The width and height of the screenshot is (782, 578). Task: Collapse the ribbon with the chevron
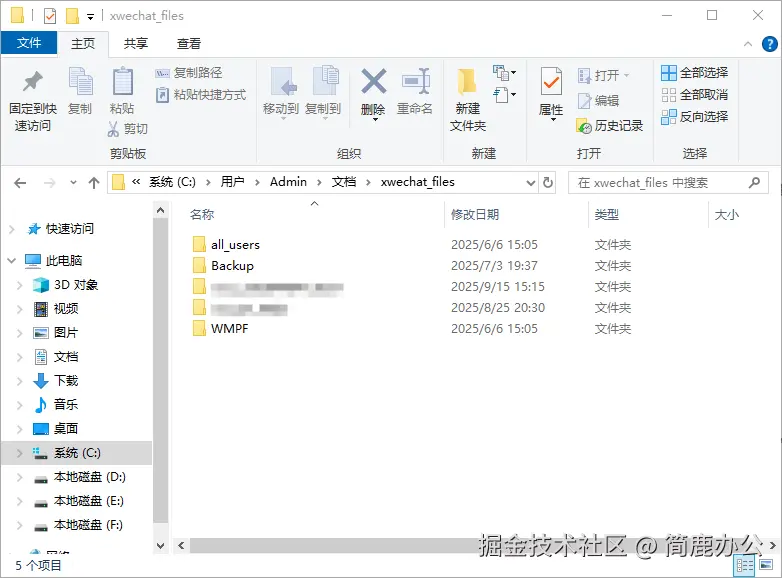tap(748, 44)
